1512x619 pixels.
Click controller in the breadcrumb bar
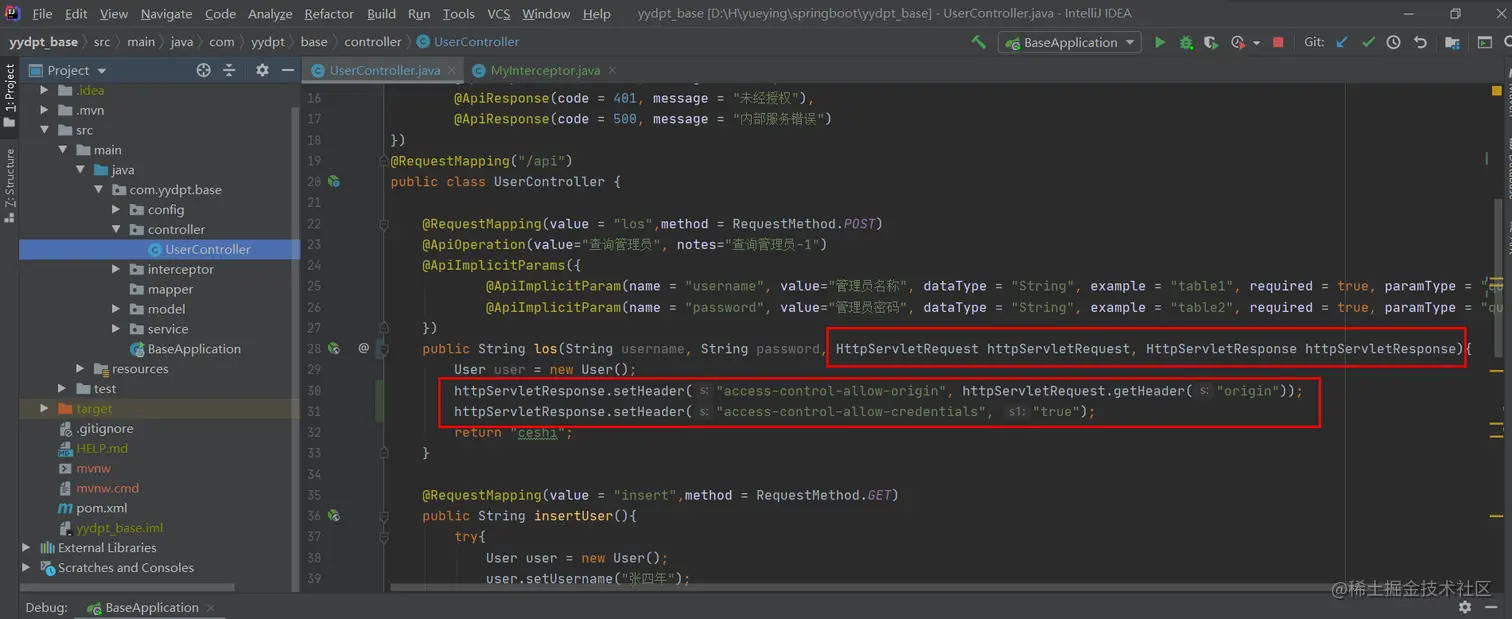(373, 42)
